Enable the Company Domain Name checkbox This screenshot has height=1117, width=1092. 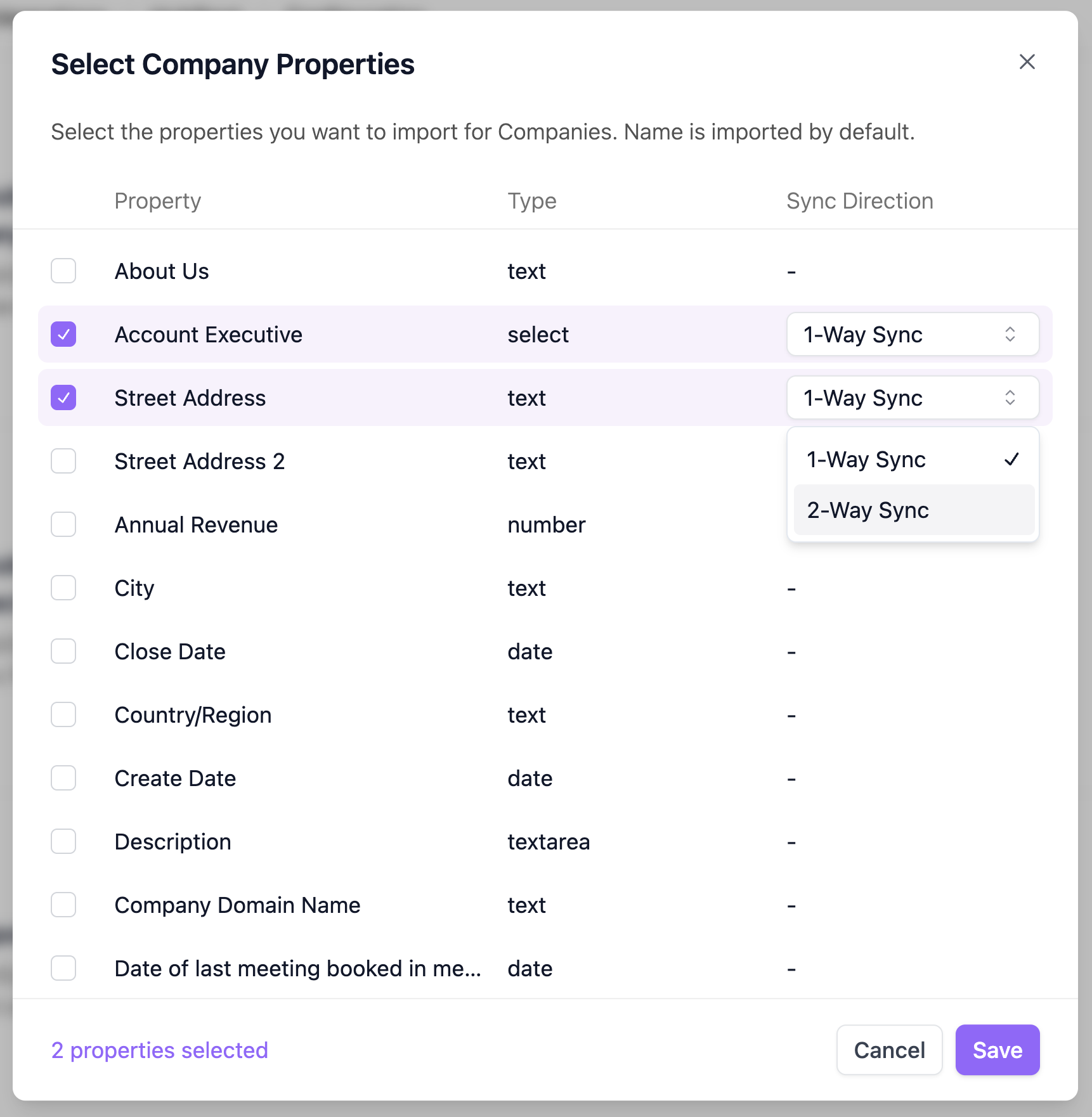63,905
